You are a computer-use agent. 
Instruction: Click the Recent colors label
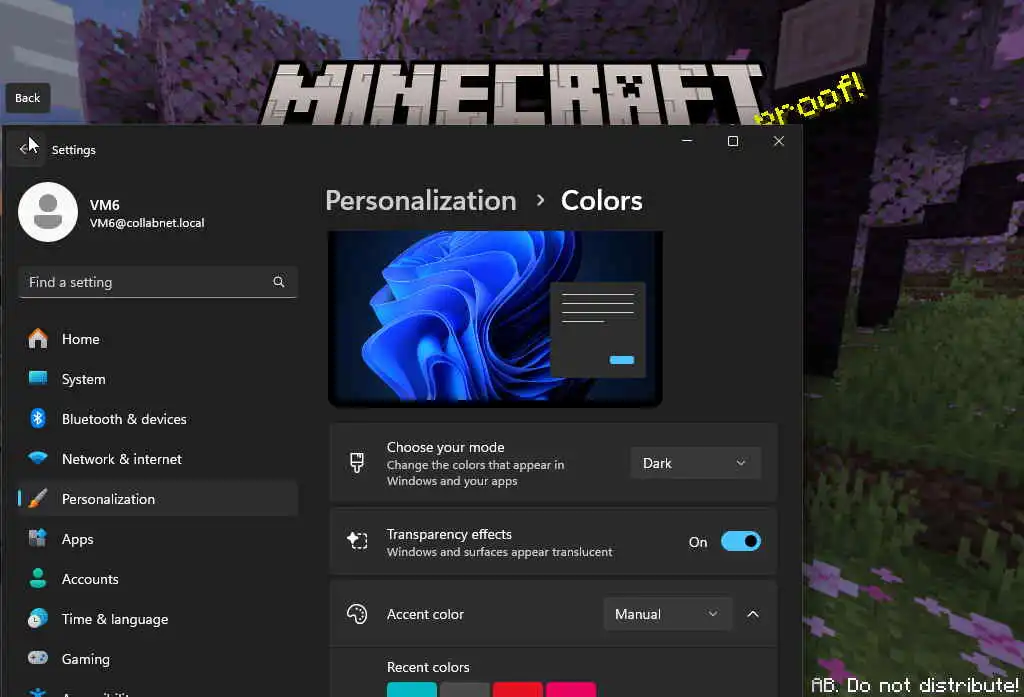coord(428,667)
